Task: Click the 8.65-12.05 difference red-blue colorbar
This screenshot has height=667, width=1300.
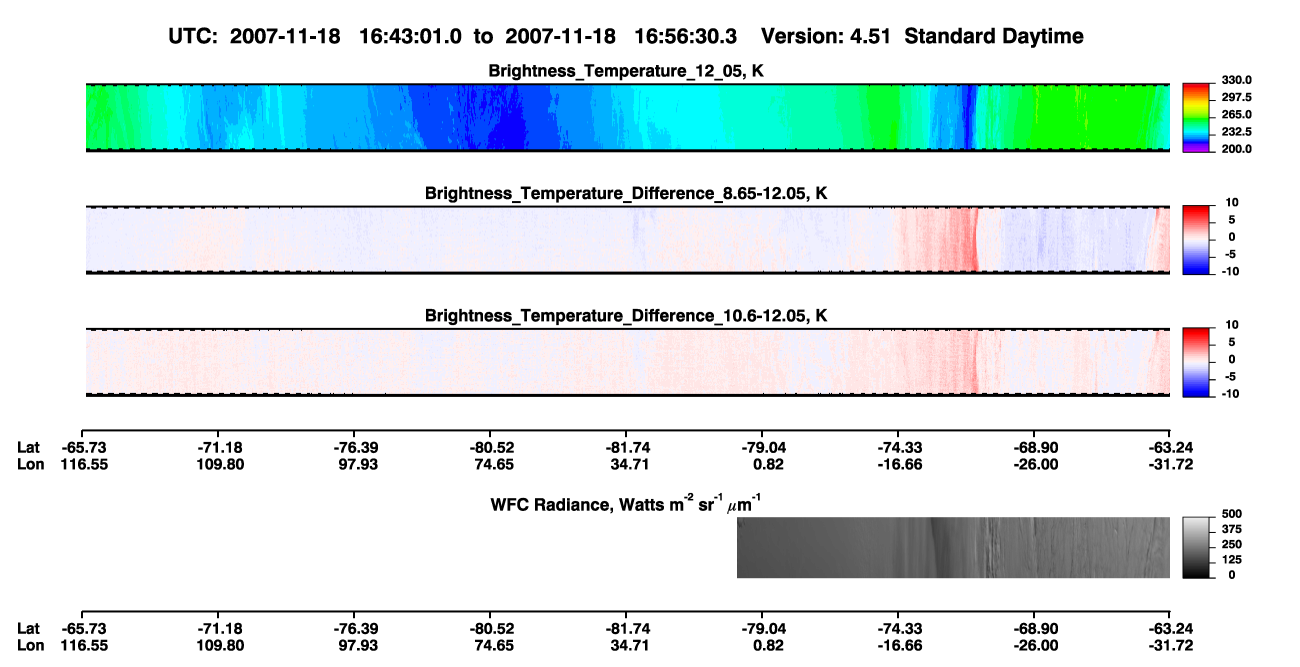Action: click(x=1195, y=238)
